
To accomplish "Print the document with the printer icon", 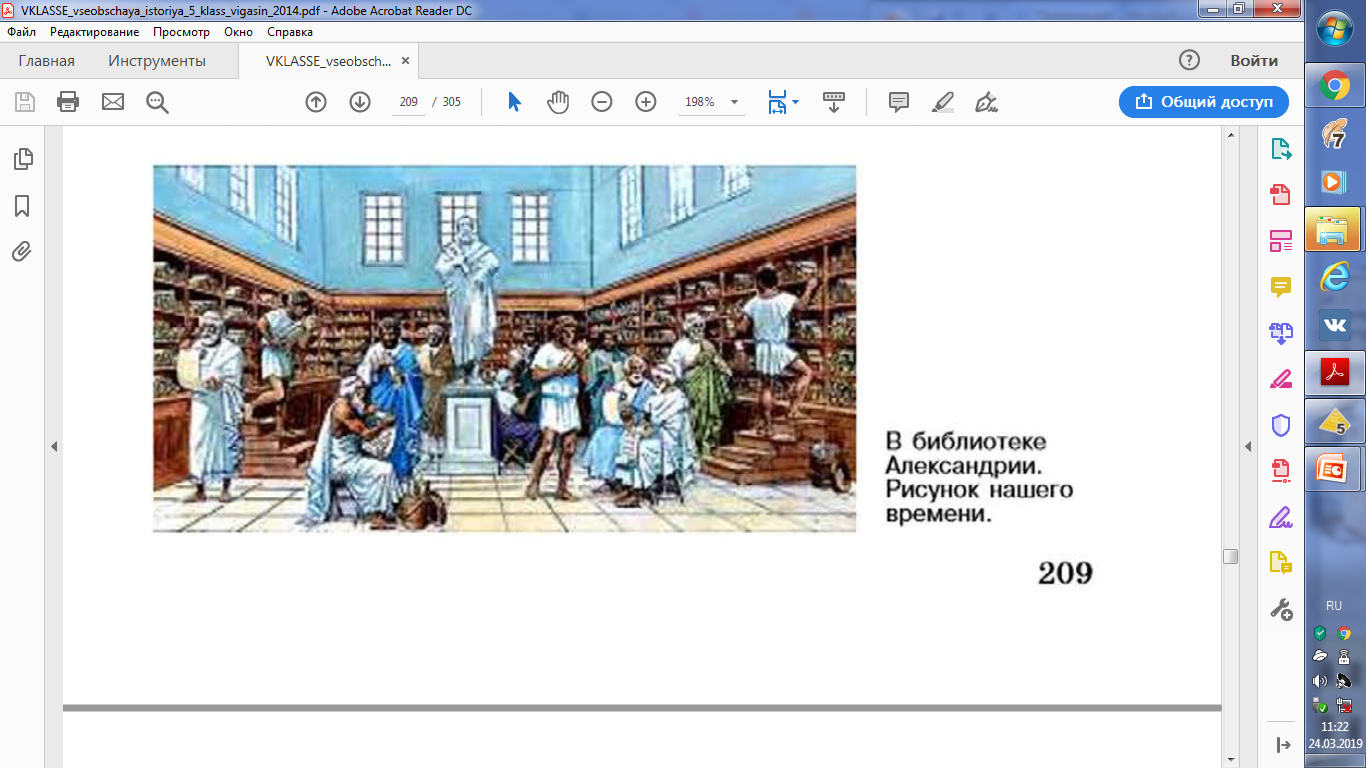I will [x=68, y=101].
